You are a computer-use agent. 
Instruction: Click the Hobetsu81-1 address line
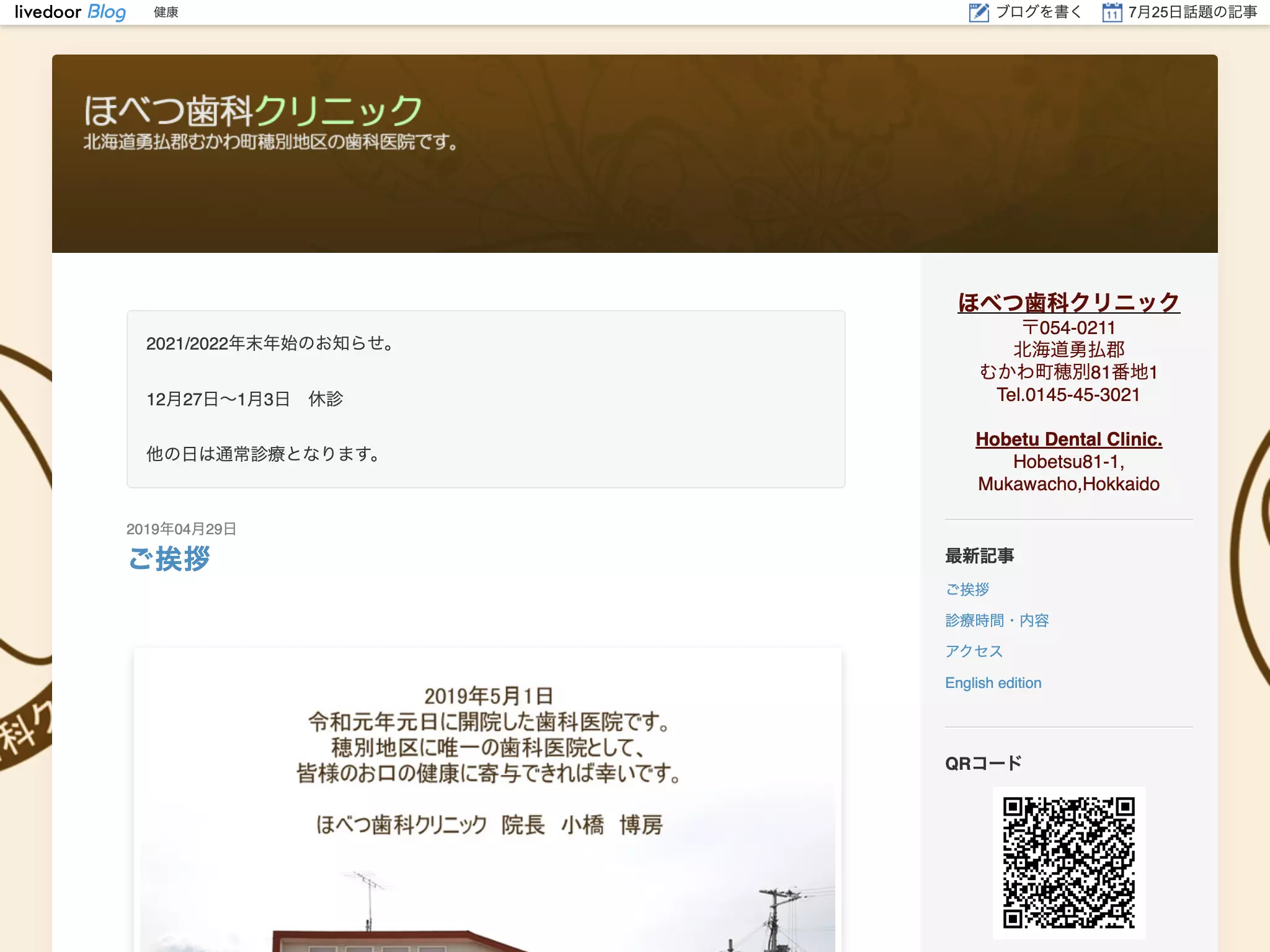[1068, 462]
